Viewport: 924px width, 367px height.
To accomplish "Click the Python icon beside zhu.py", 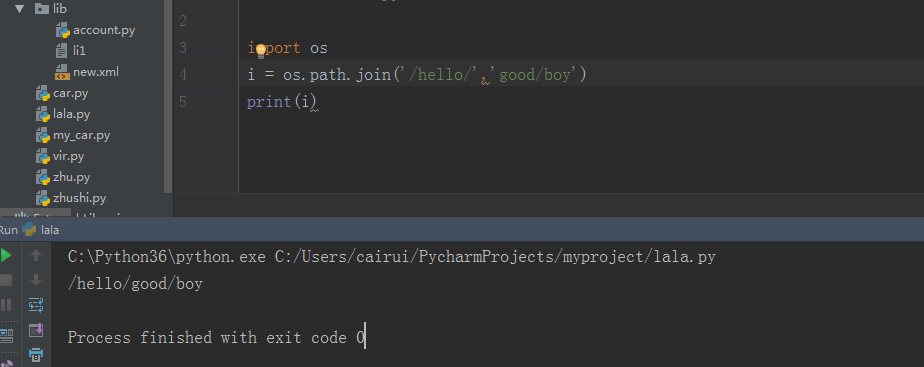I will pos(42,177).
